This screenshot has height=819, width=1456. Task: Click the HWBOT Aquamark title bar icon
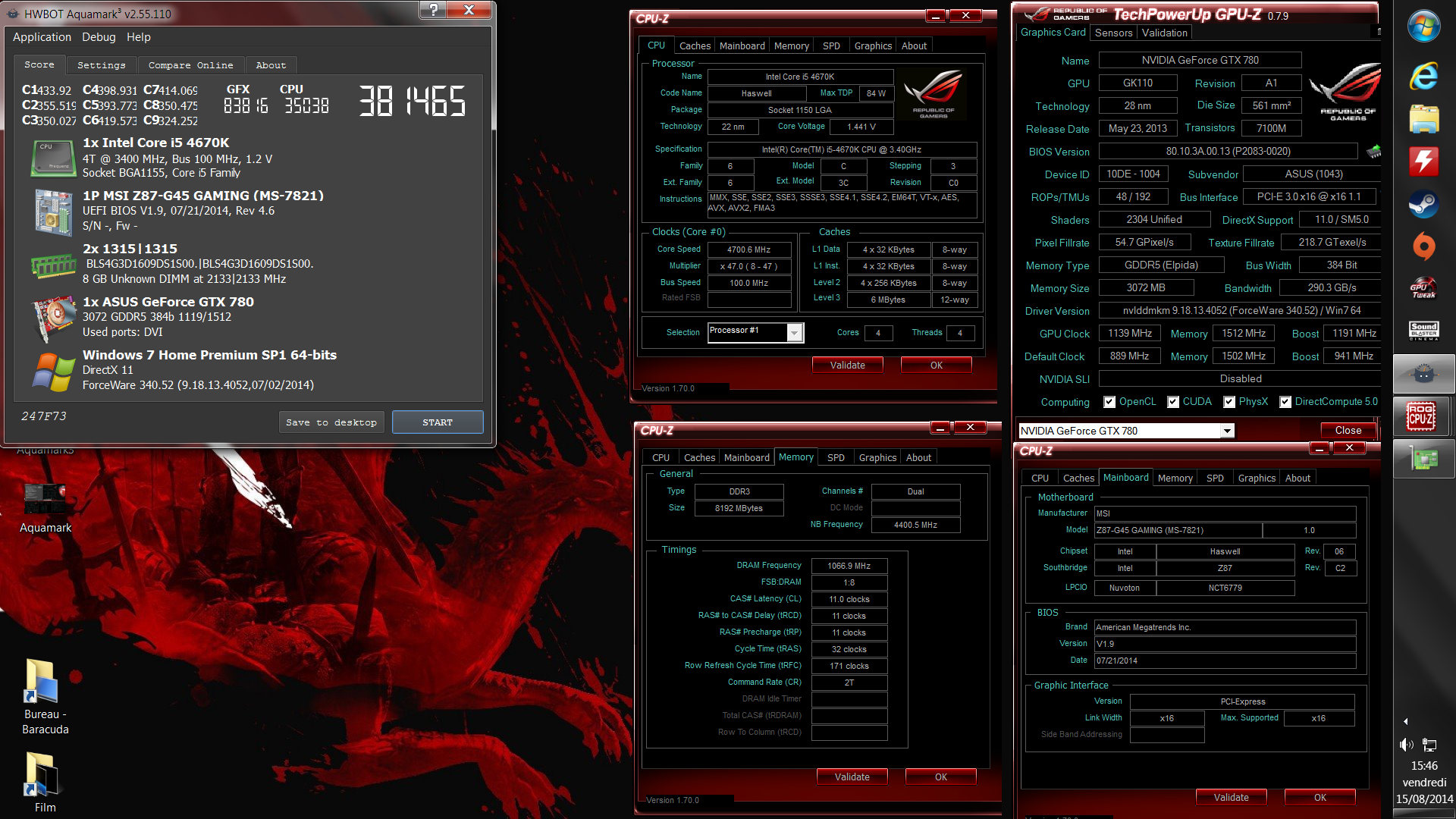pyautogui.click(x=13, y=14)
